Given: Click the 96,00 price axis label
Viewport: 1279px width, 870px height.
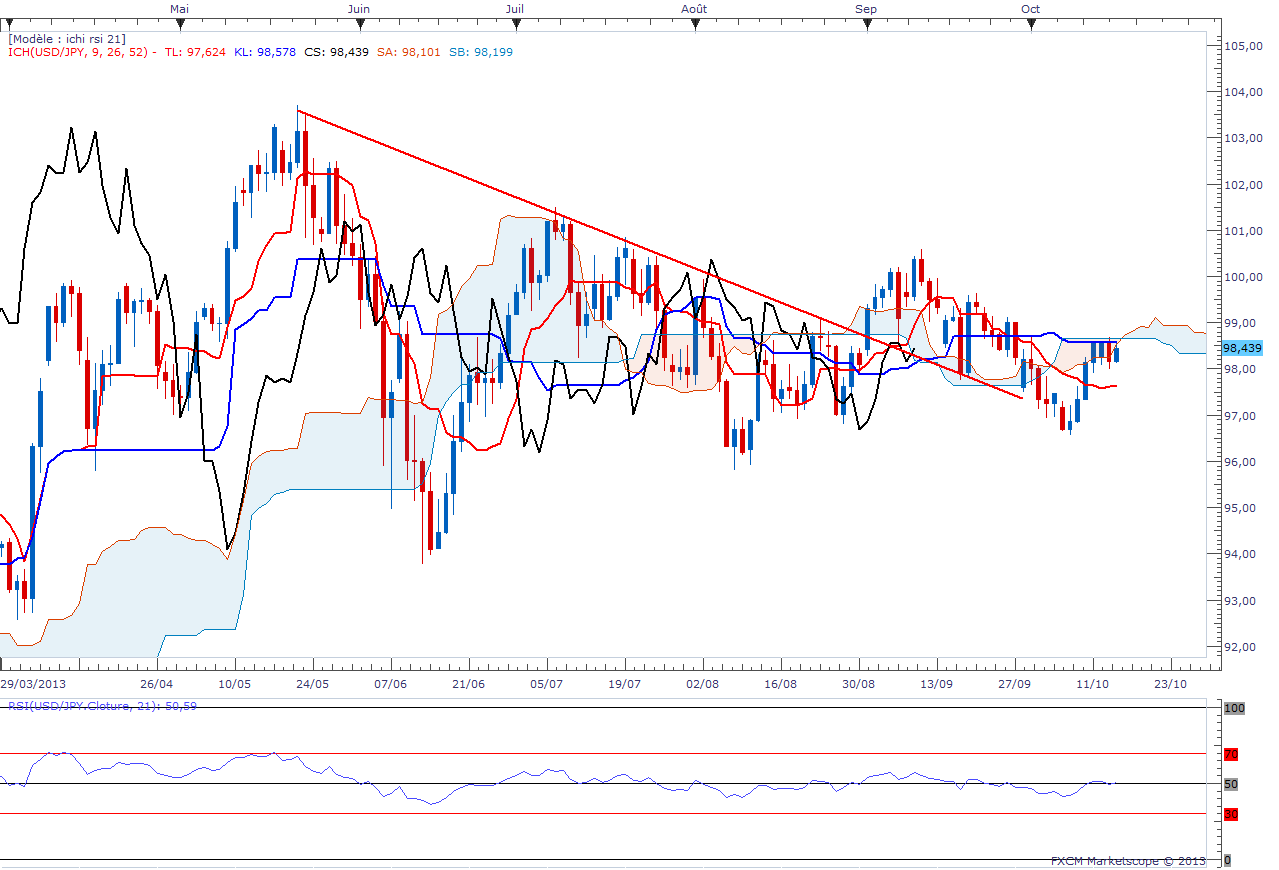Looking at the screenshot, I should (1242, 462).
